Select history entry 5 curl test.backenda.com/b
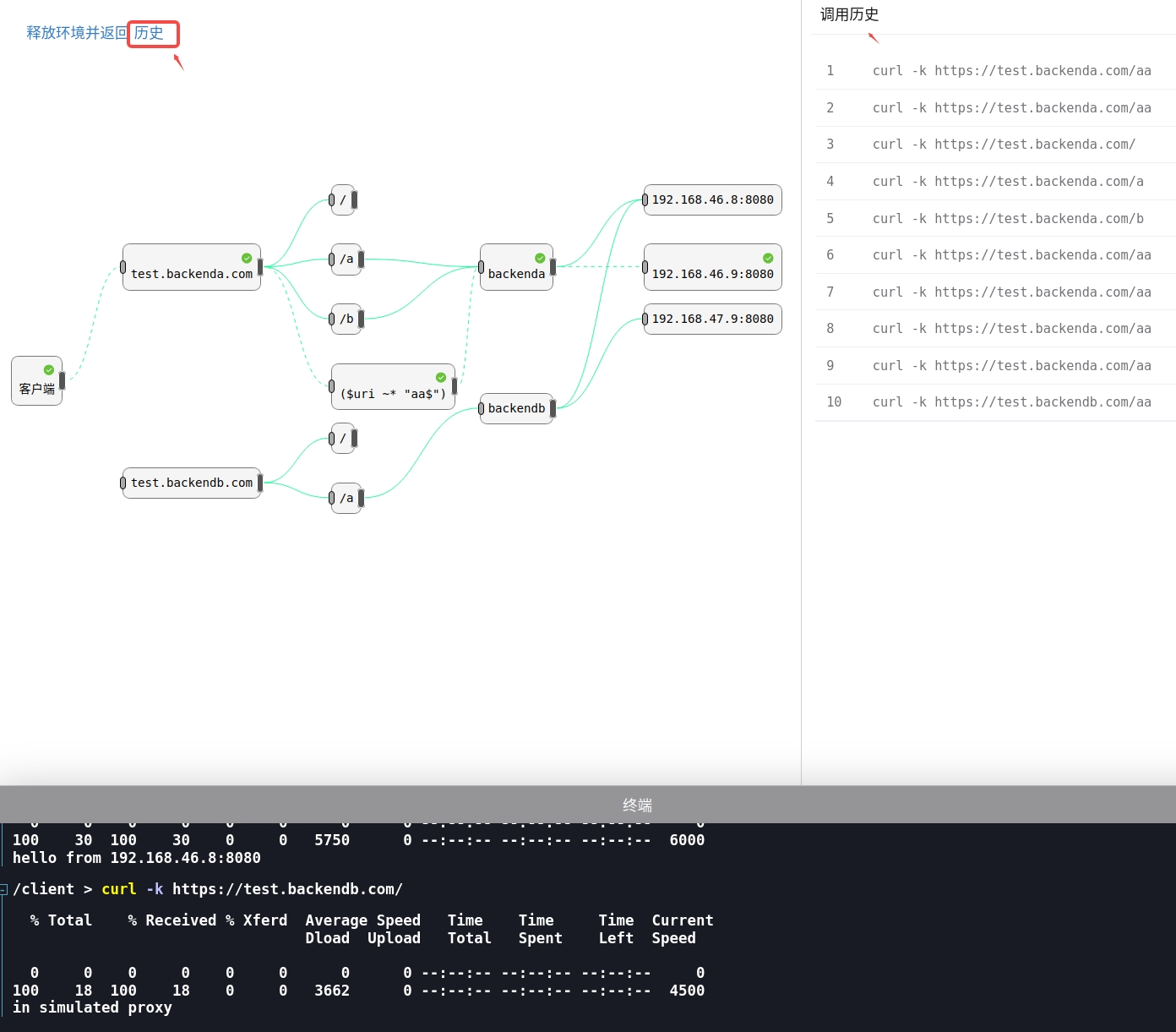This screenshot has width=1176, height=1032. tap(1007, 219)
